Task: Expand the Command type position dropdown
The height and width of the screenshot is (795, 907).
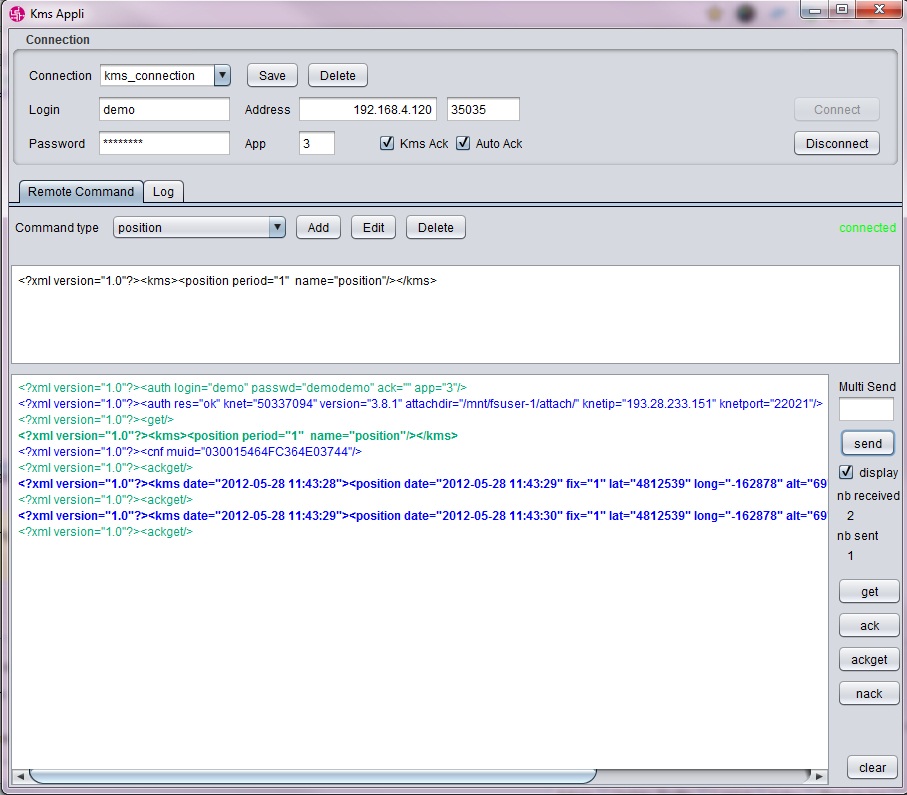Action: [277, 227]
